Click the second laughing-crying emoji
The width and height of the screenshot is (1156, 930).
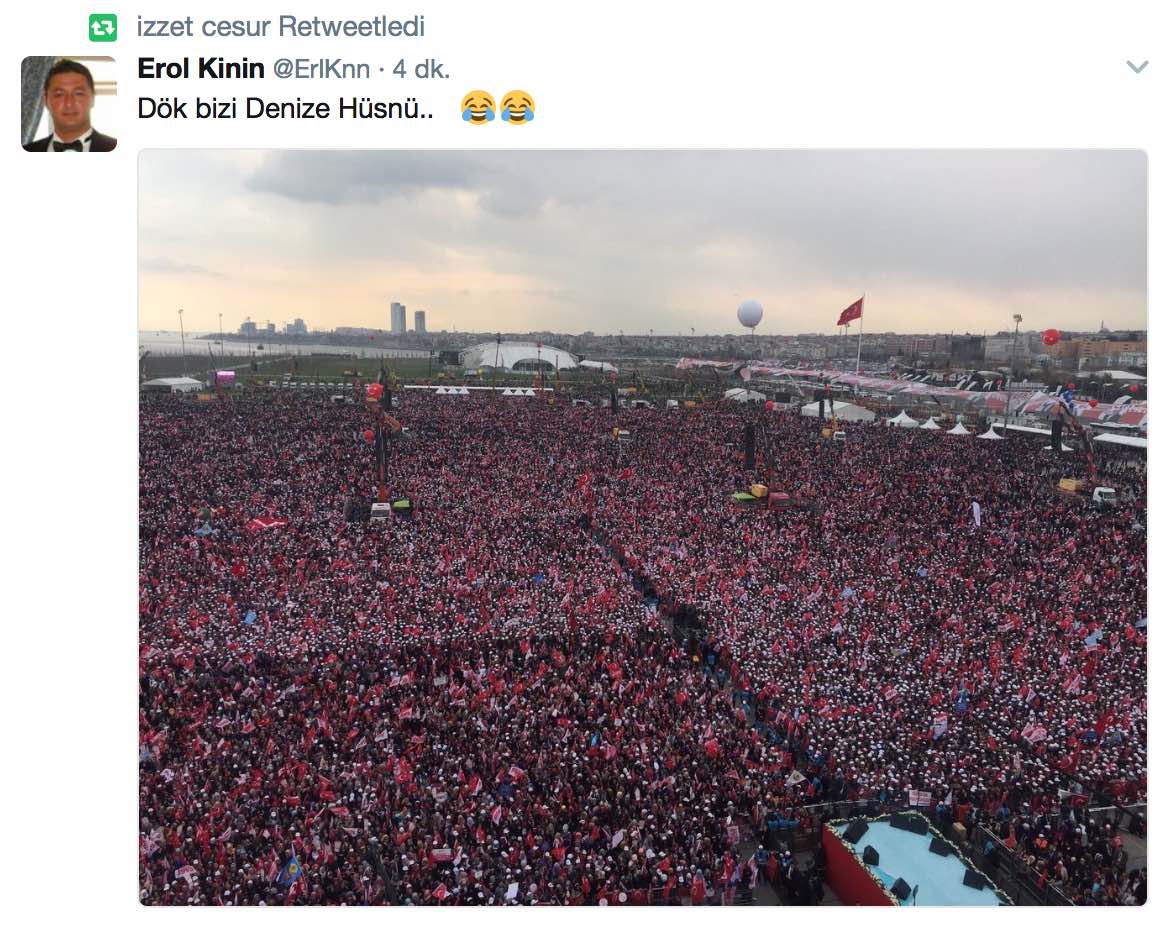(x=518, y=108)
